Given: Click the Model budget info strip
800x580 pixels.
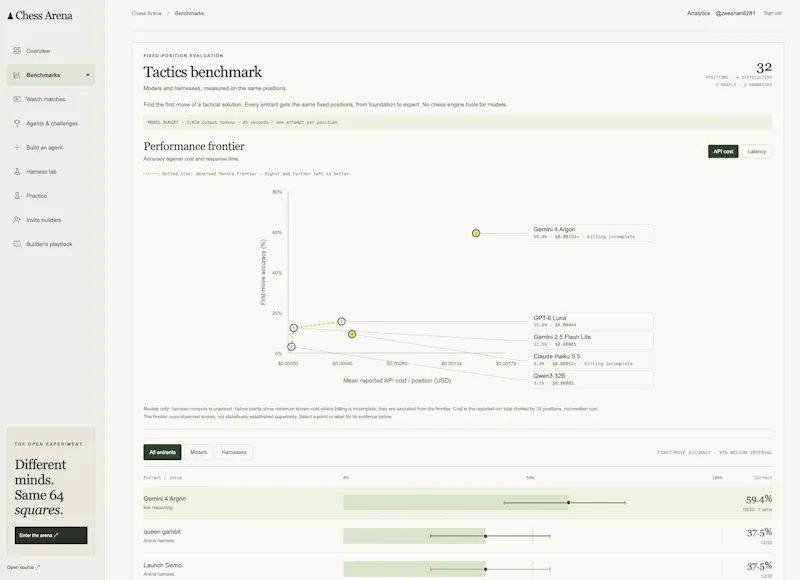Looking at the screenshot, I should coord(458,122).
